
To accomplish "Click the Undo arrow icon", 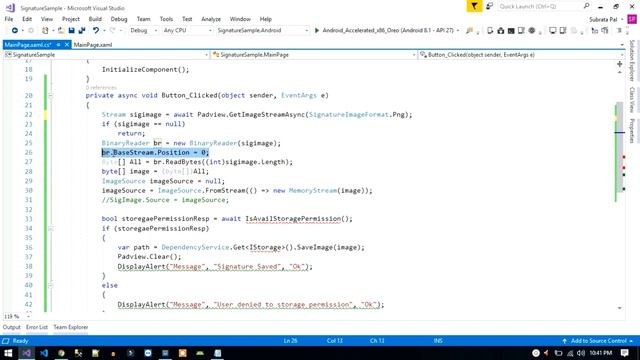I will point(96,31).
